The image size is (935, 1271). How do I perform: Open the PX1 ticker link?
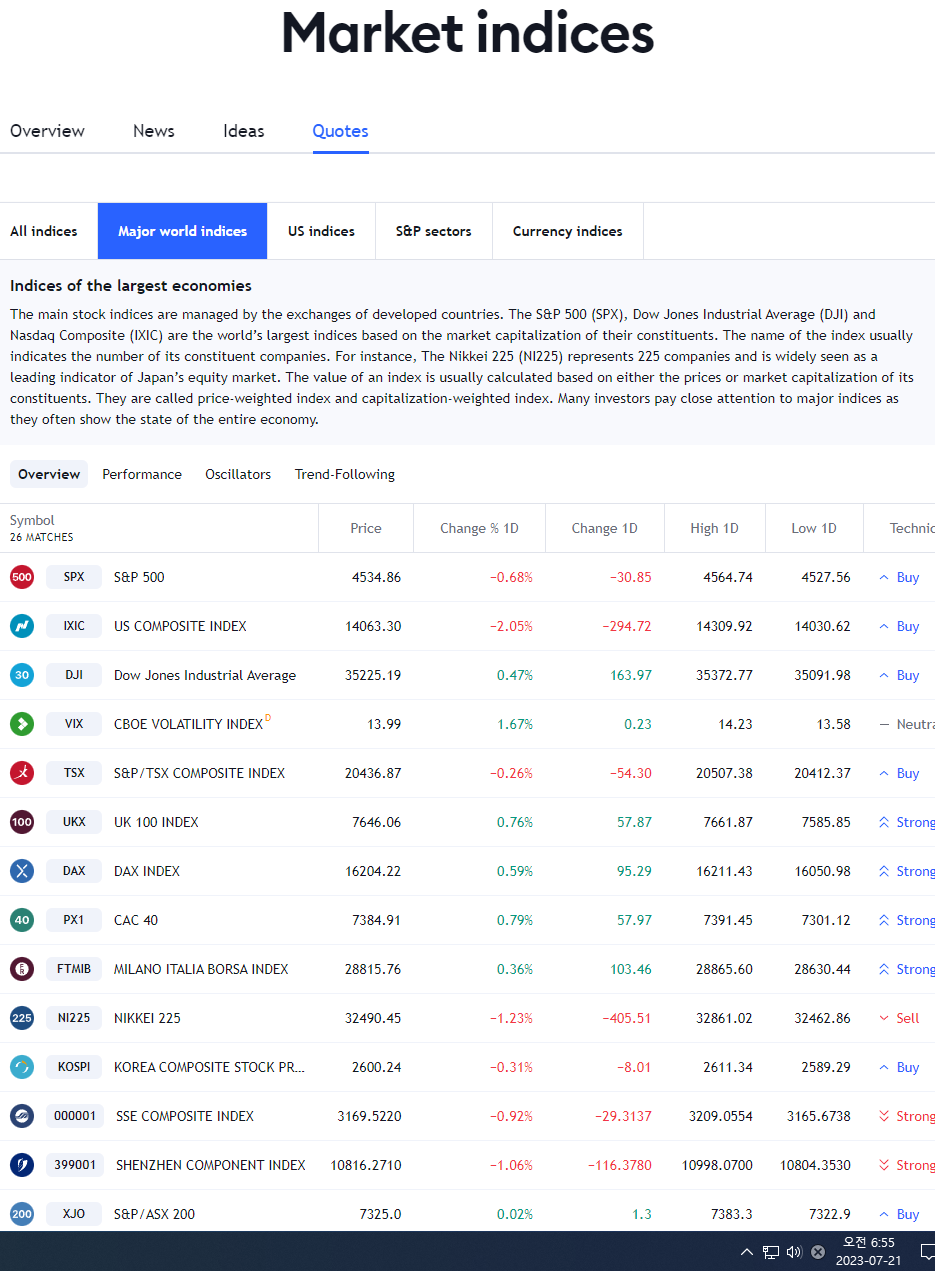[x=74, y=920]
